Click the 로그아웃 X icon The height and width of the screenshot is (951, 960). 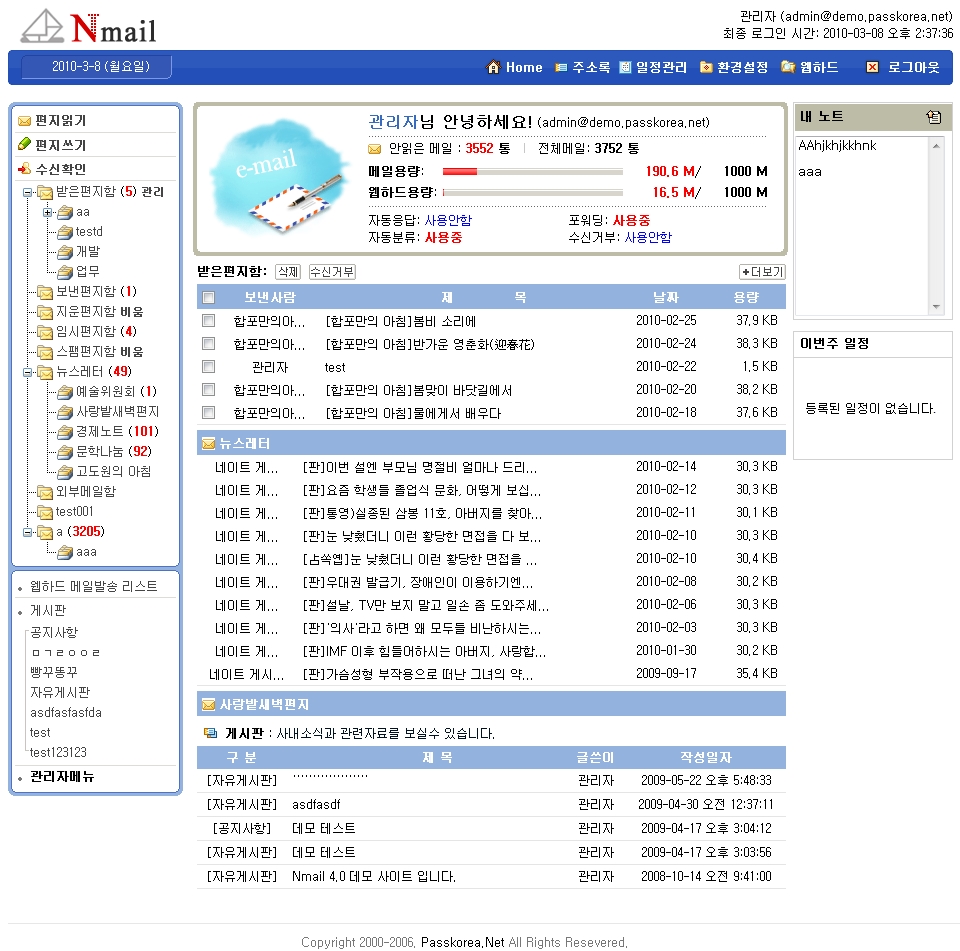872,68
